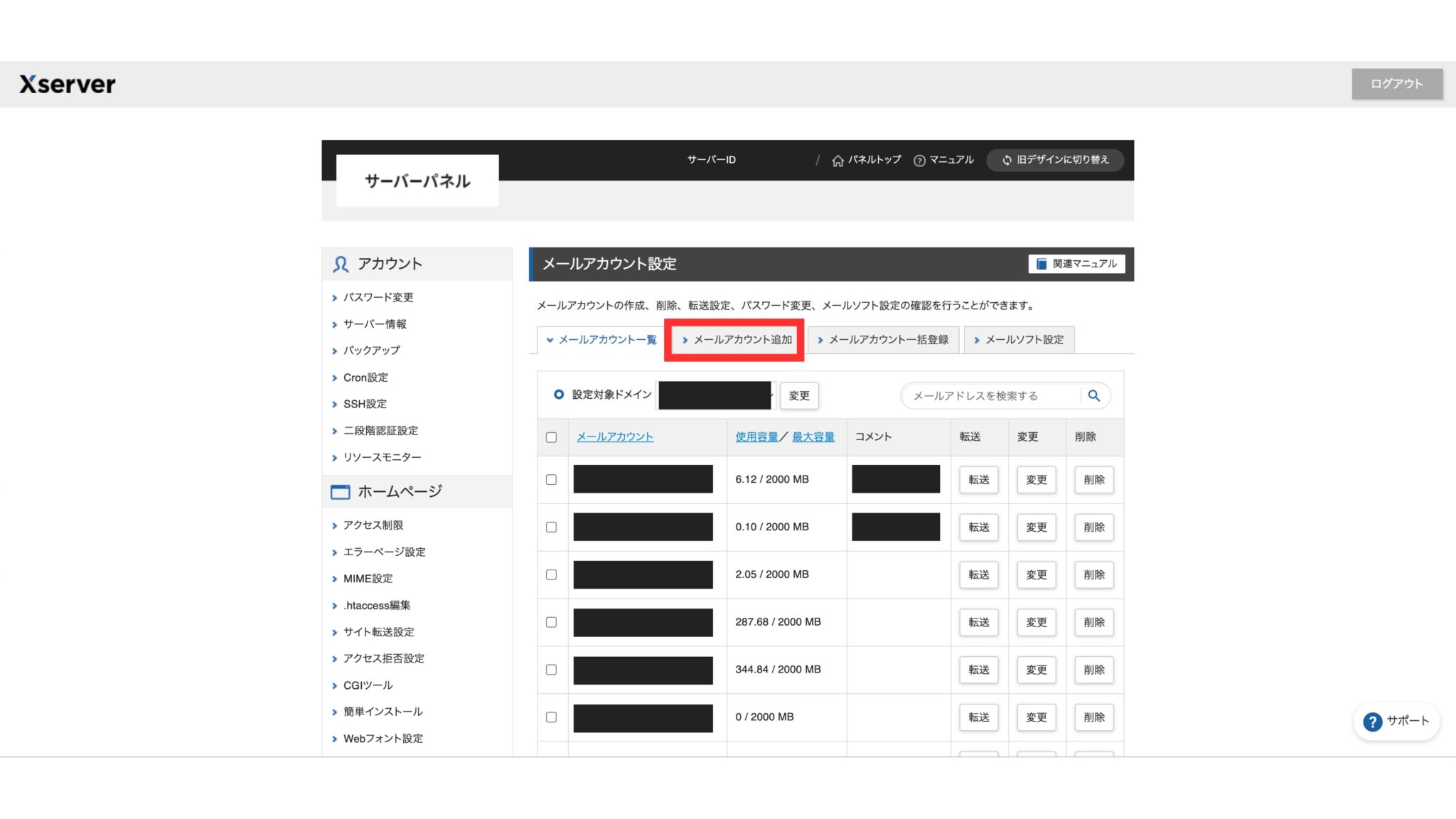Click the 関連マニュアル book icon
Image resolution: width=1456 pixels, height=819 pixels.
[1042, 264]
